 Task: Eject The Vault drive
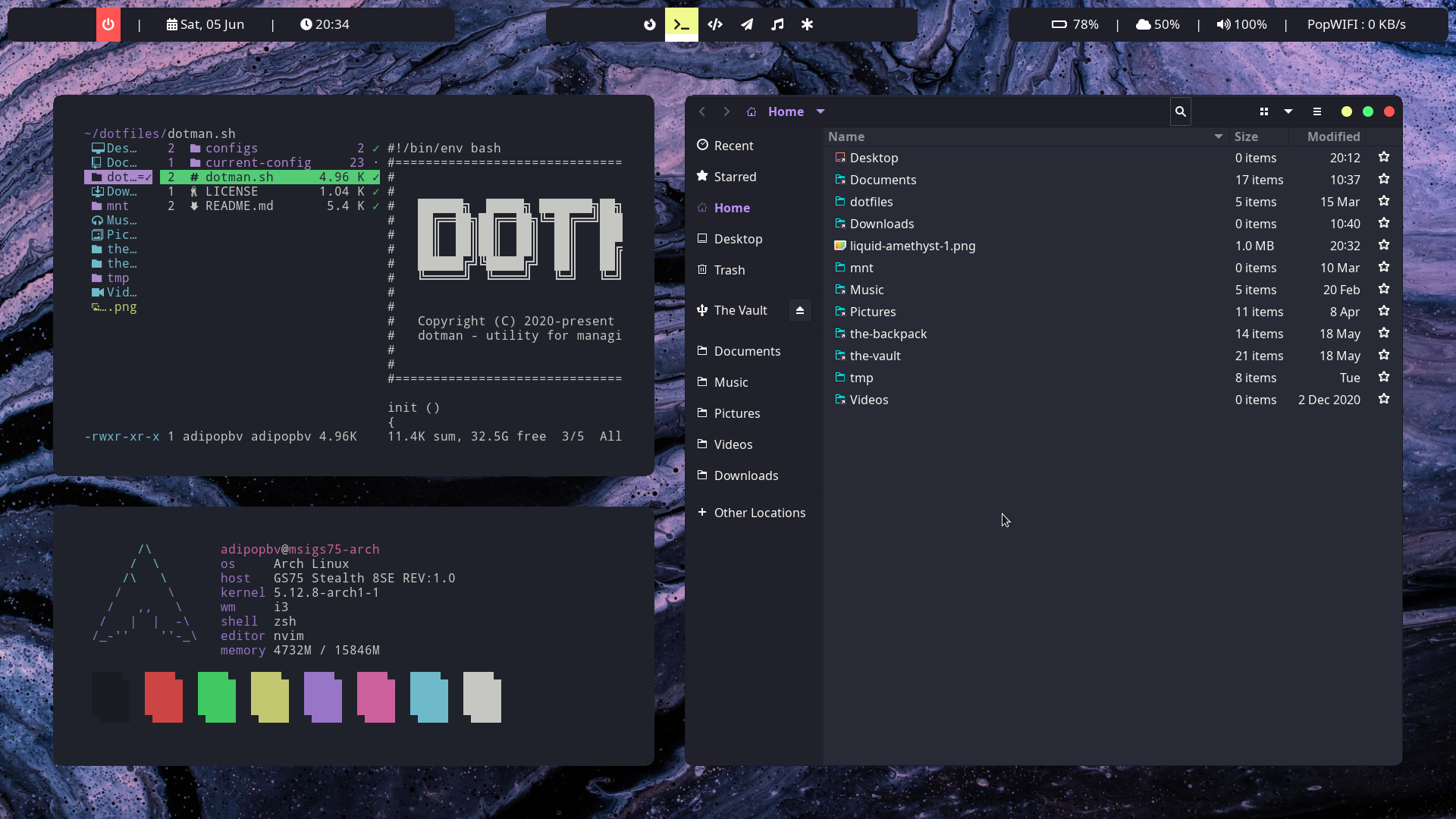point(799,310)
